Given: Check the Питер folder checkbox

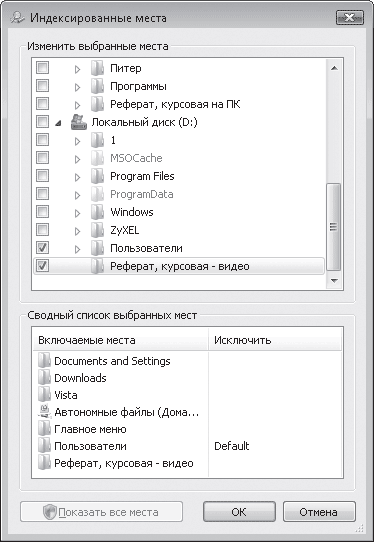Looking at the screenshot, I should tap(43, 67).
